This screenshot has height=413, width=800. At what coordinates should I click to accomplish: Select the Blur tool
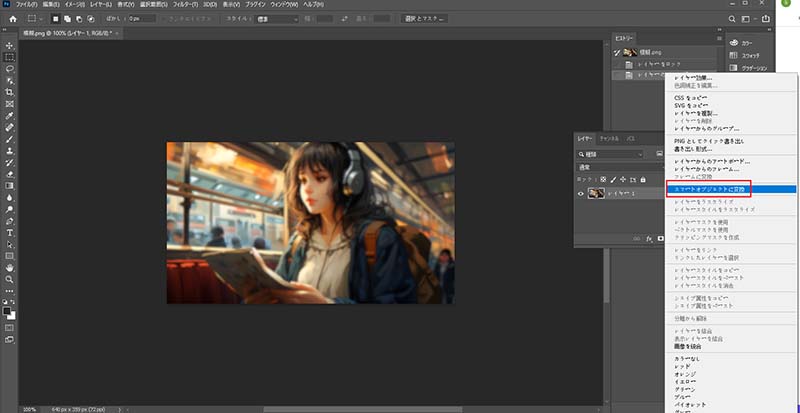click(9, 198)
